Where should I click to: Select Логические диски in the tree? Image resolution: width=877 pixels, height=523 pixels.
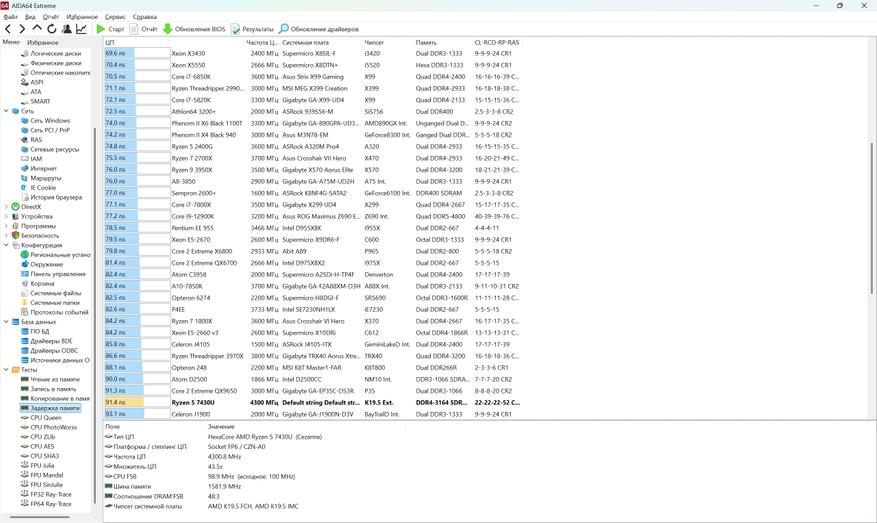point(55,54)
